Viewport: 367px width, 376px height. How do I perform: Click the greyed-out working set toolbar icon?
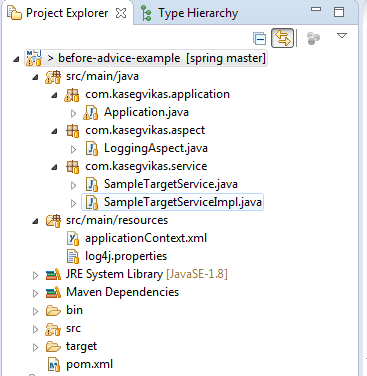coord(313,38)
